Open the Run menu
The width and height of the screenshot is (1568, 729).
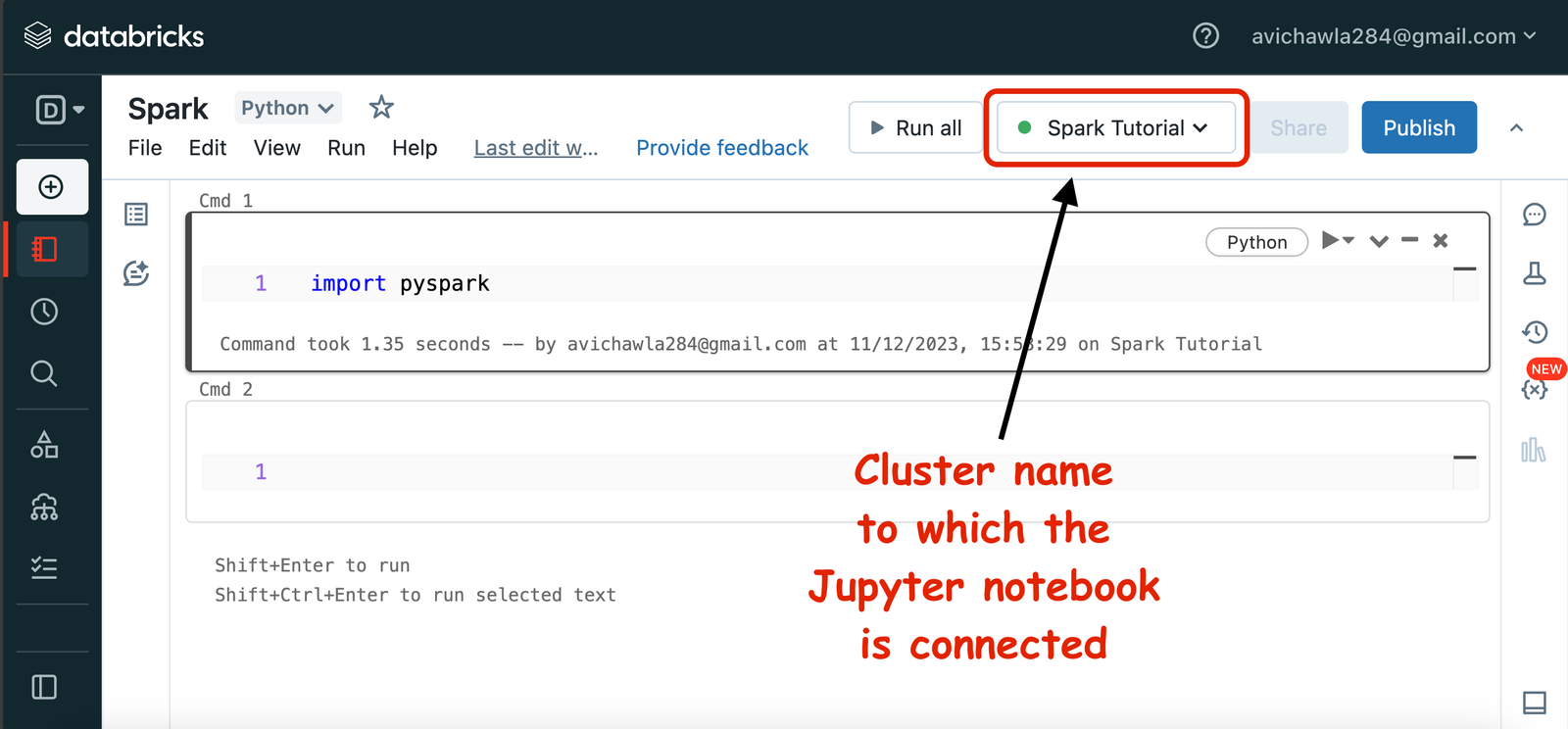(x=346, y=148)
